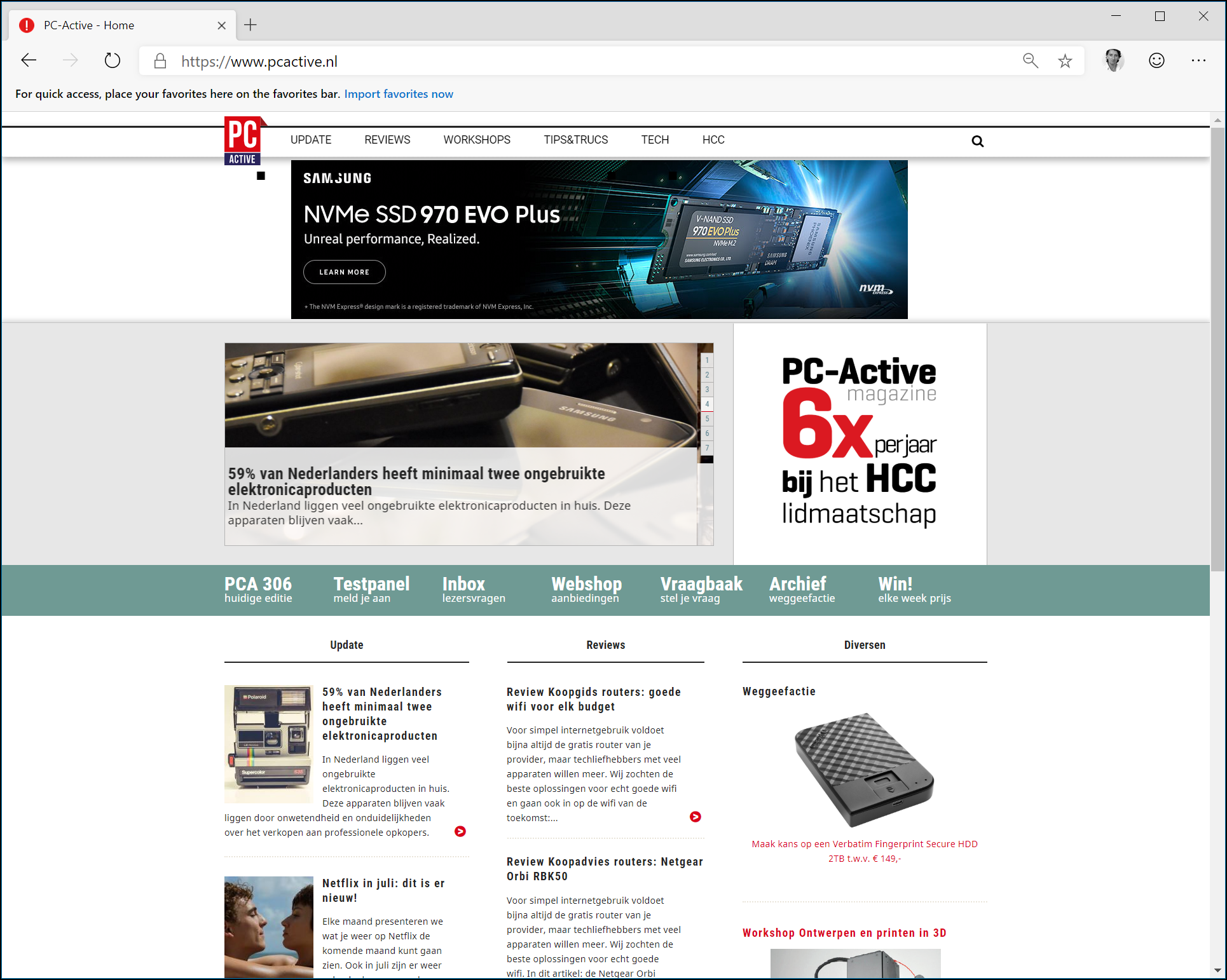Select slide 2 in the carousel

click(706, 375)
